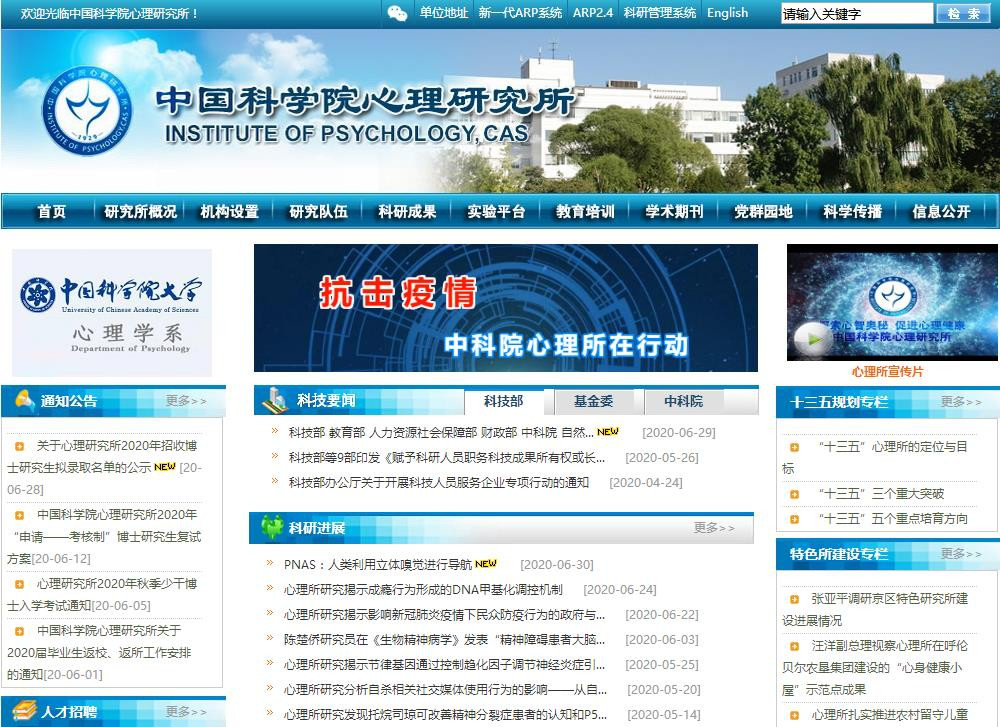Select the 基金委 tab
Viewport: 1000px width, 727px height.
593,401
